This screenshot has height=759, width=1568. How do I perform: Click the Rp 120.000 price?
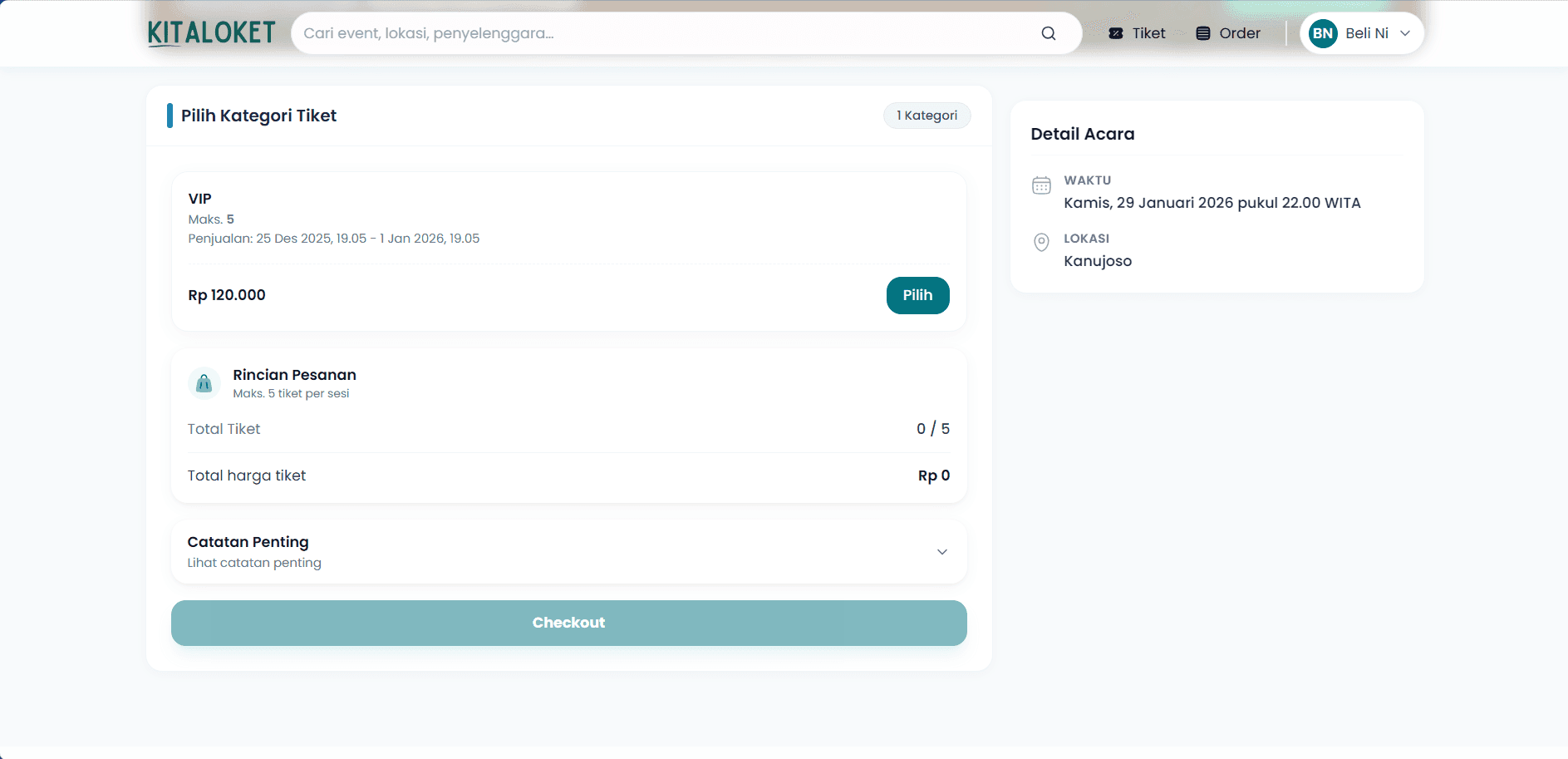click(x=227, y=295)
